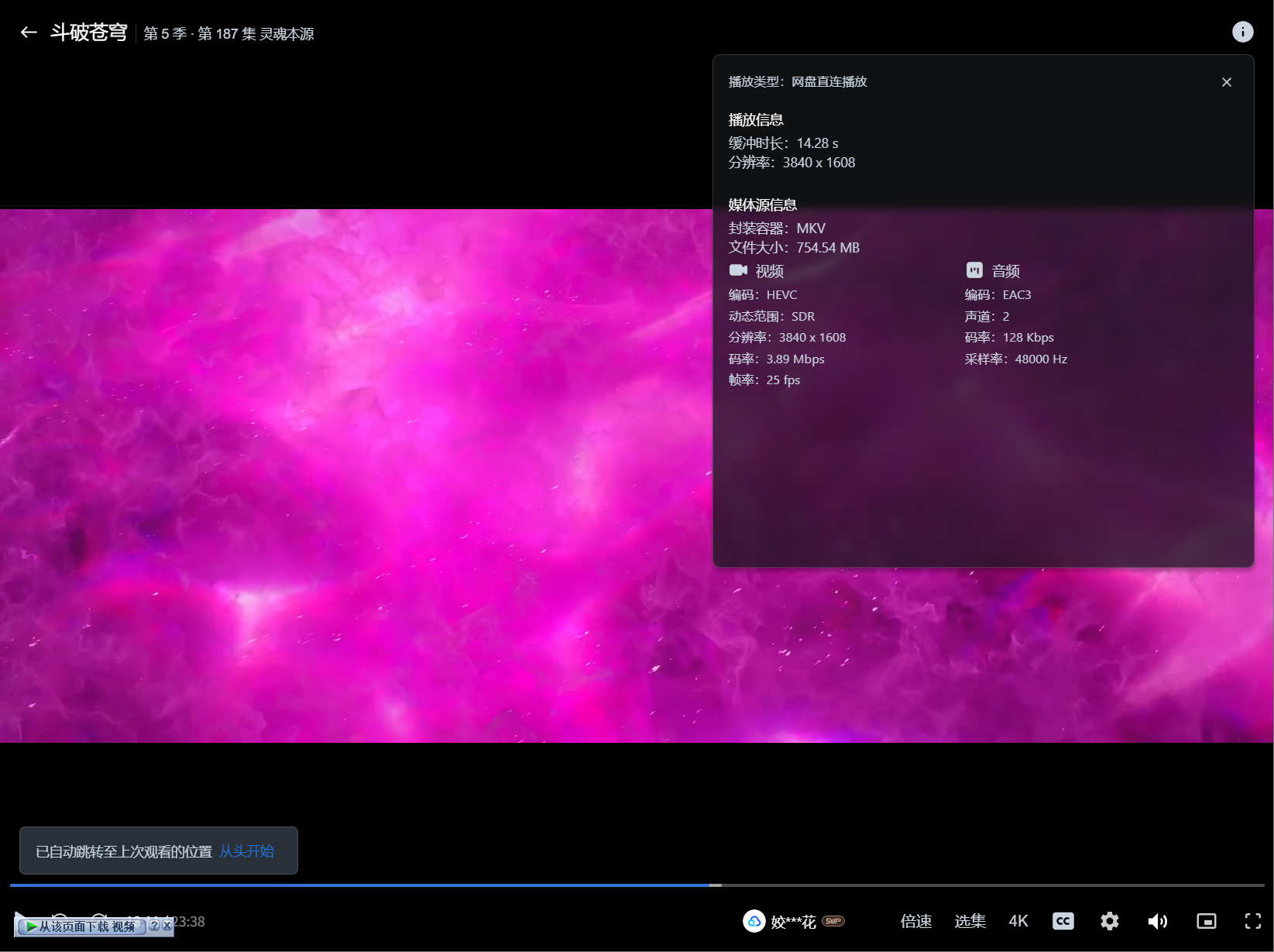Dismiss the download video floating bar
1274x952 pixels.
pos(167,926)
